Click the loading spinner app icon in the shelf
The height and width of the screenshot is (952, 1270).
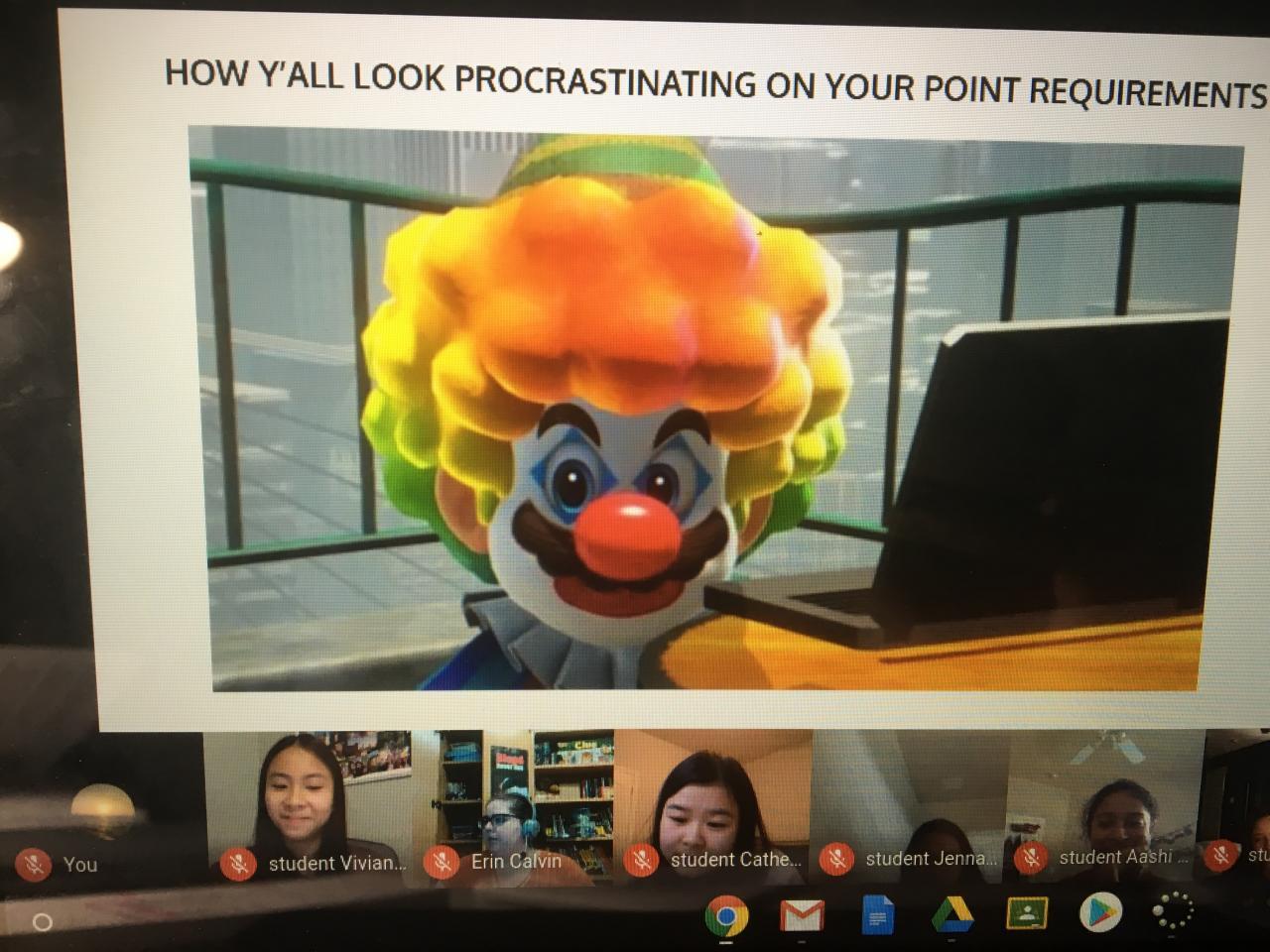coord(1175,911)
